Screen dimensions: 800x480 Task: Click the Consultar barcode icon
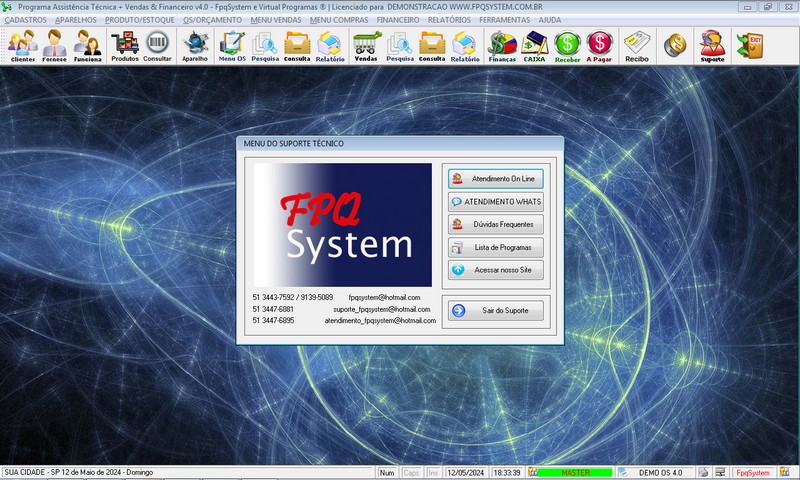coord(157,46)
